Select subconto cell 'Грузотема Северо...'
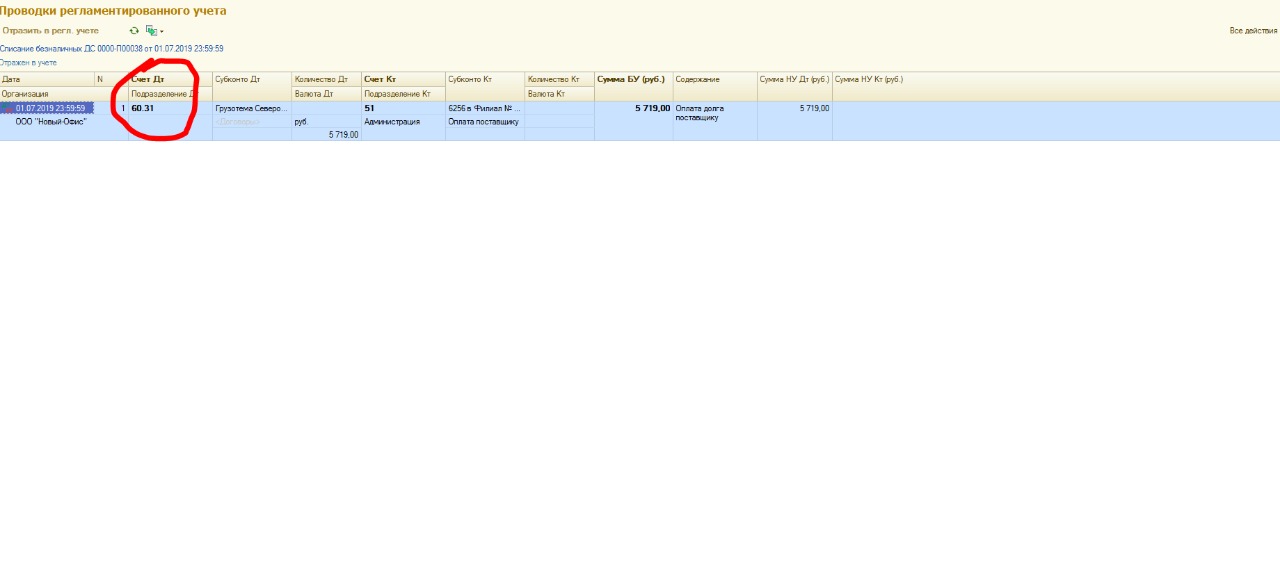1280x583 pixels. pyautogui.click(x=251, y=108)
